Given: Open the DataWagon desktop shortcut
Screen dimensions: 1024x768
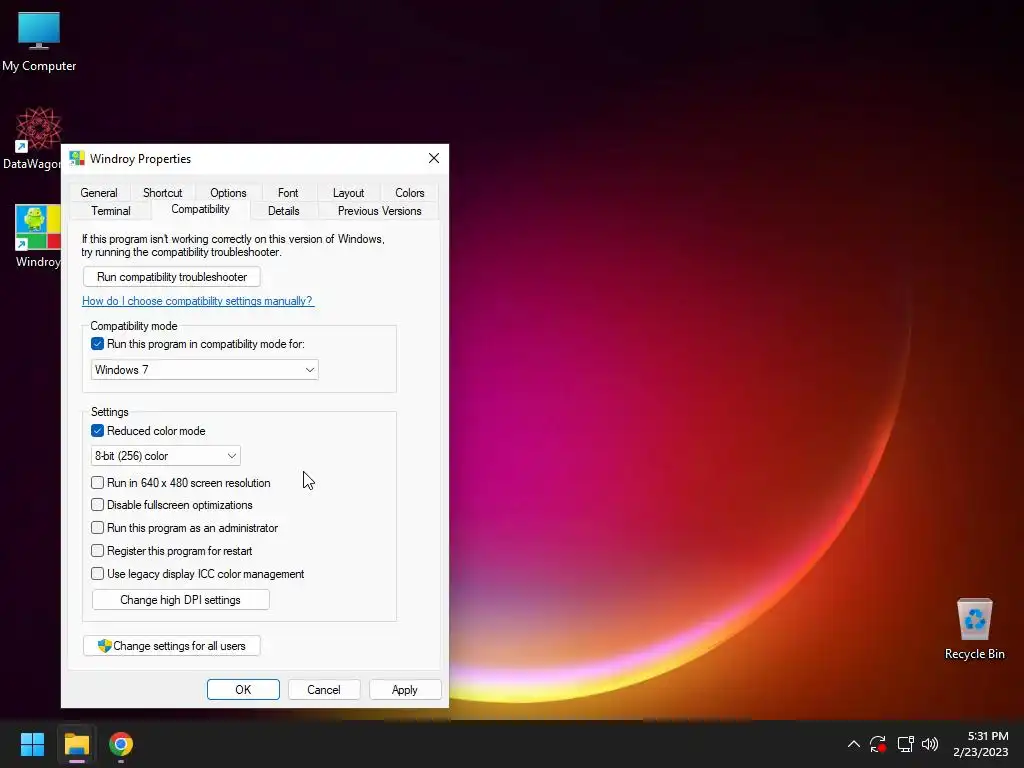Looking at the screenshot, I should tap(33, 138).
